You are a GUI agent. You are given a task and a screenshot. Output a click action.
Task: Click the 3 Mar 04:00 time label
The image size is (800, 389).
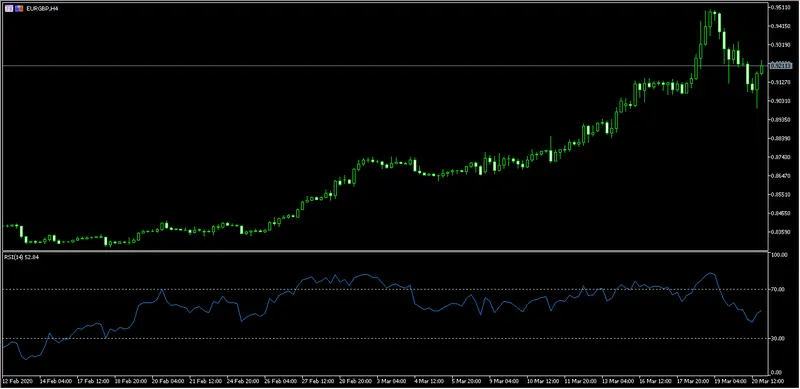point(392,381)
